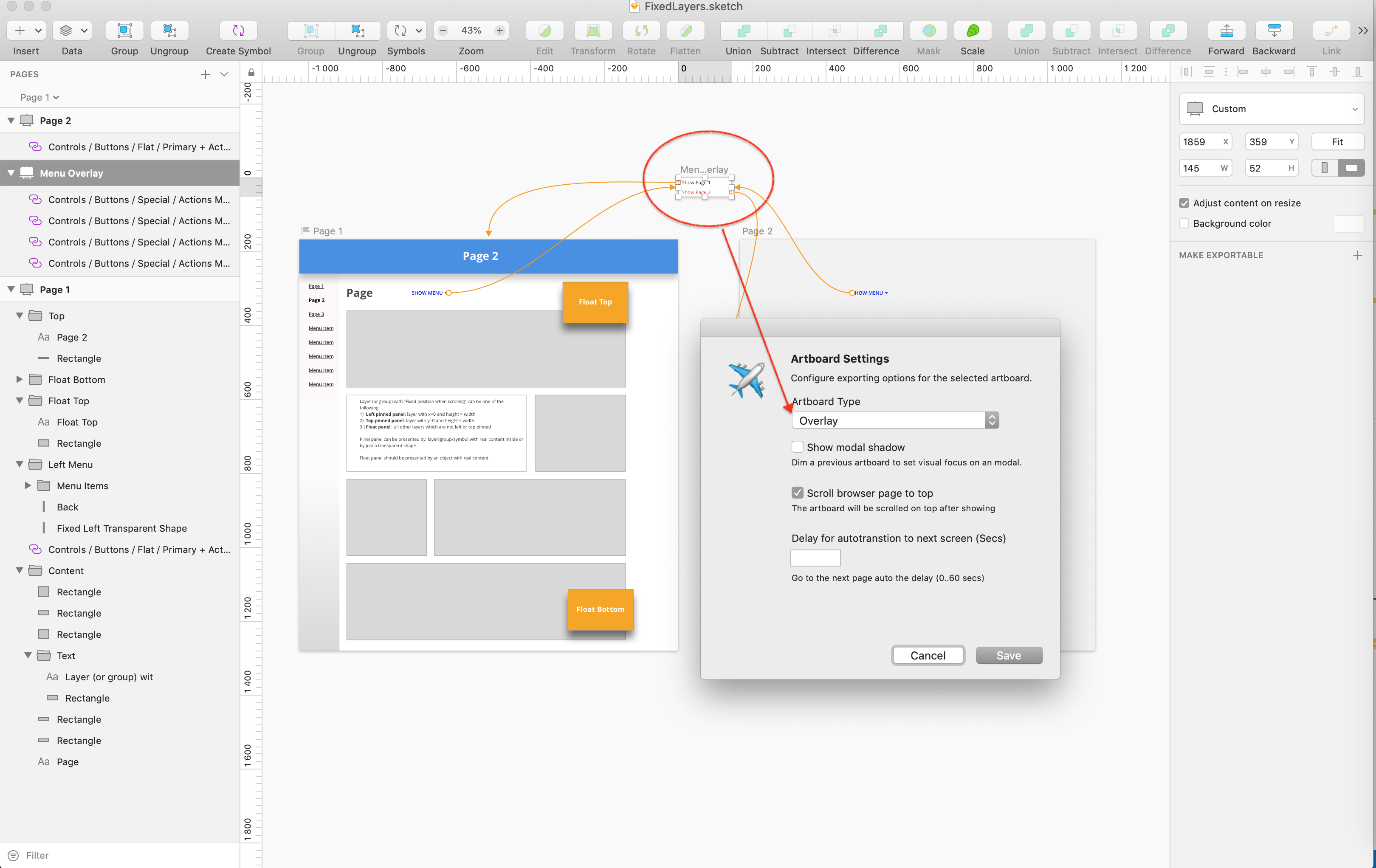Click the Save button in Artboard Settings
Screen dimensions: 1376x868
click(1009, 655)
